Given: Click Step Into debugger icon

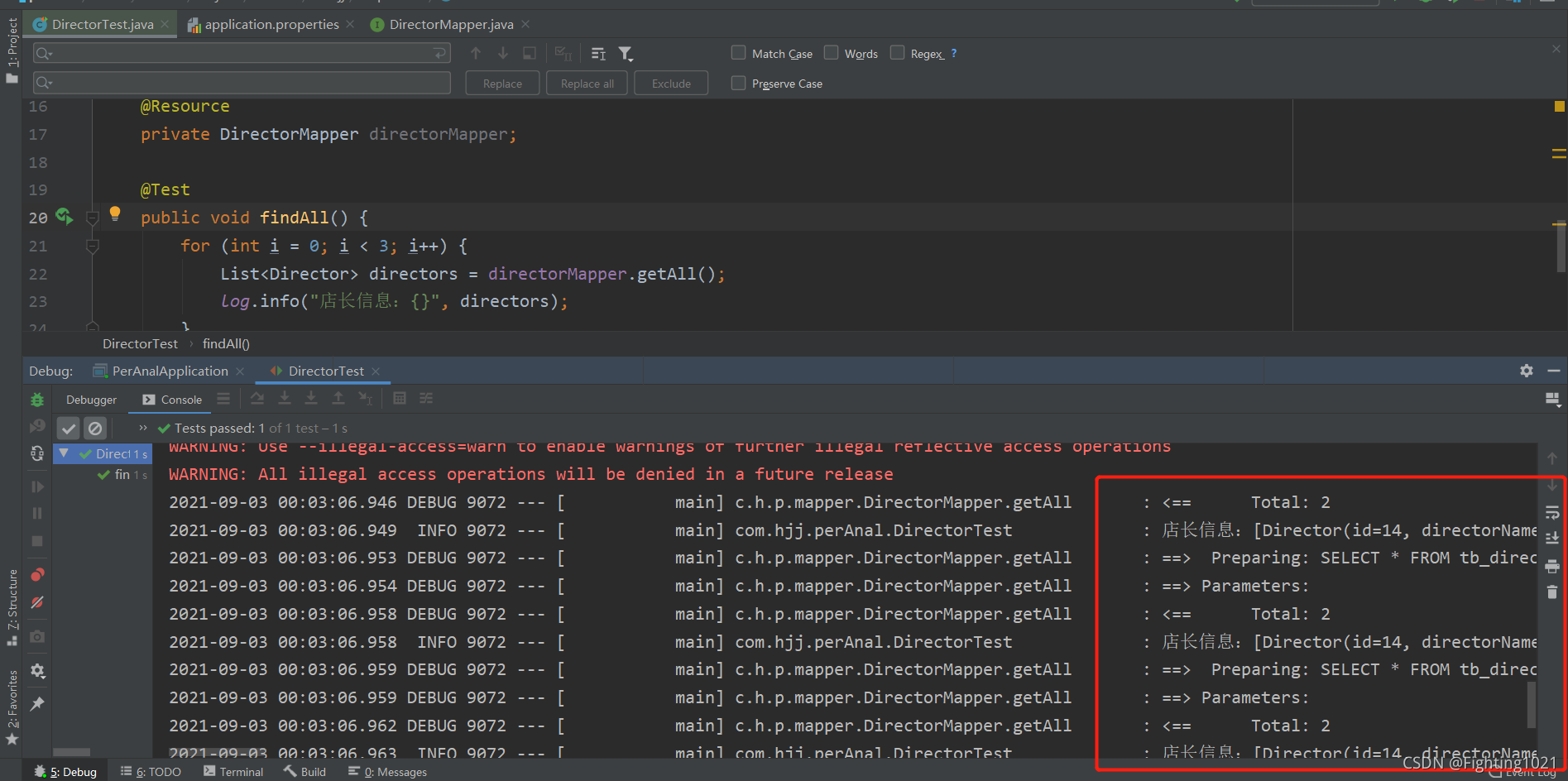Looking at the screenshot, I should point(285,399).
